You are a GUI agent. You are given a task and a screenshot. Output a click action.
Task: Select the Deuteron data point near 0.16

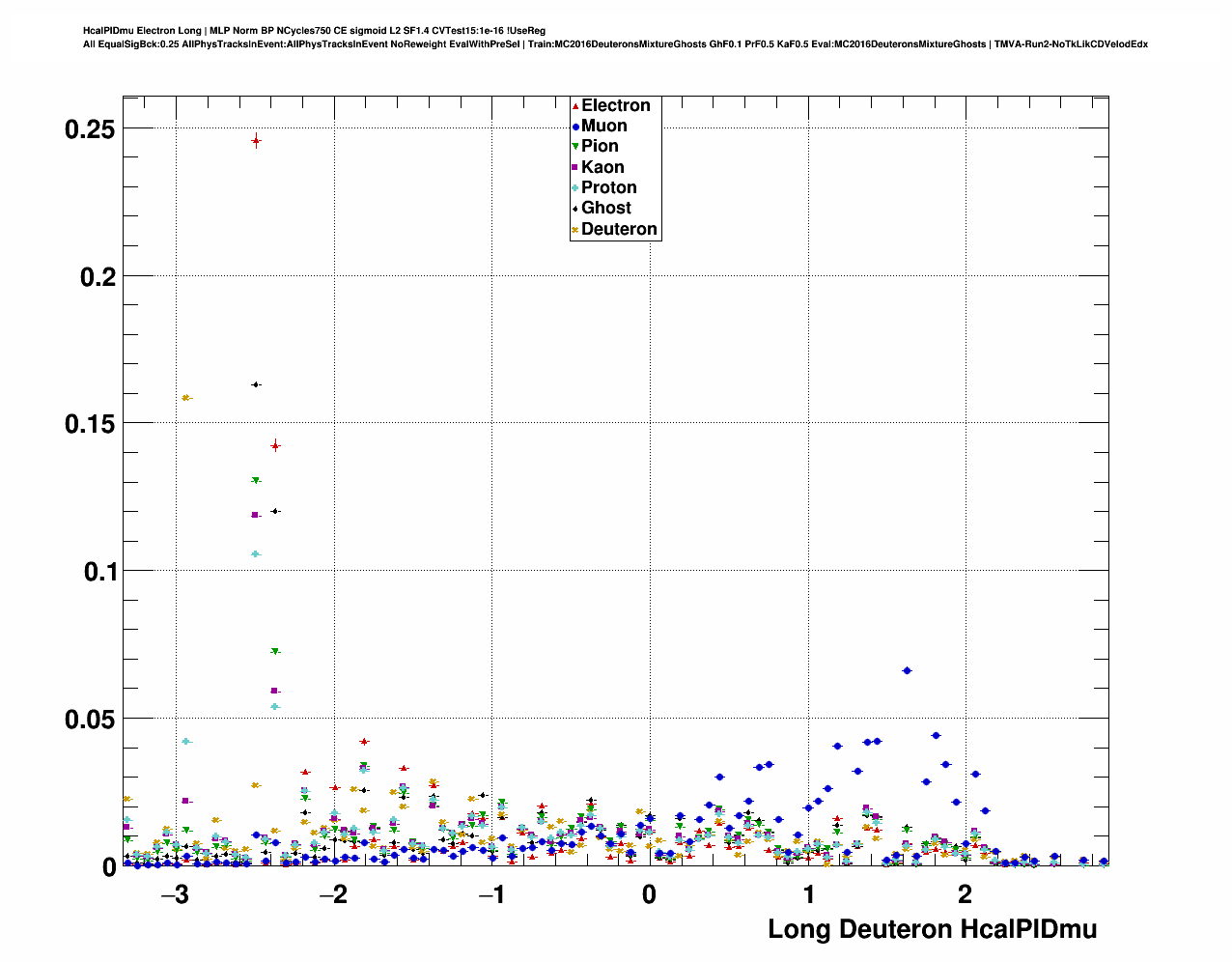pyautogui.click(x=186, y=398)
